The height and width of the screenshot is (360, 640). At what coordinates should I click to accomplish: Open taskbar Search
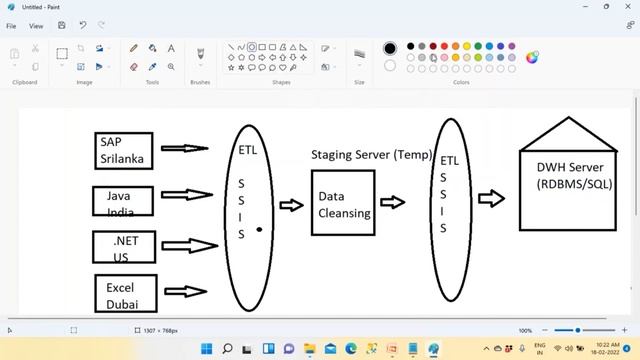pos(227,349)
